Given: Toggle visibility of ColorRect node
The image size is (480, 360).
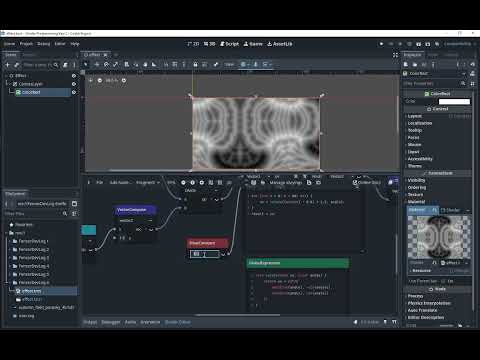Looking at the screenshot, I should tap(74, 92).
